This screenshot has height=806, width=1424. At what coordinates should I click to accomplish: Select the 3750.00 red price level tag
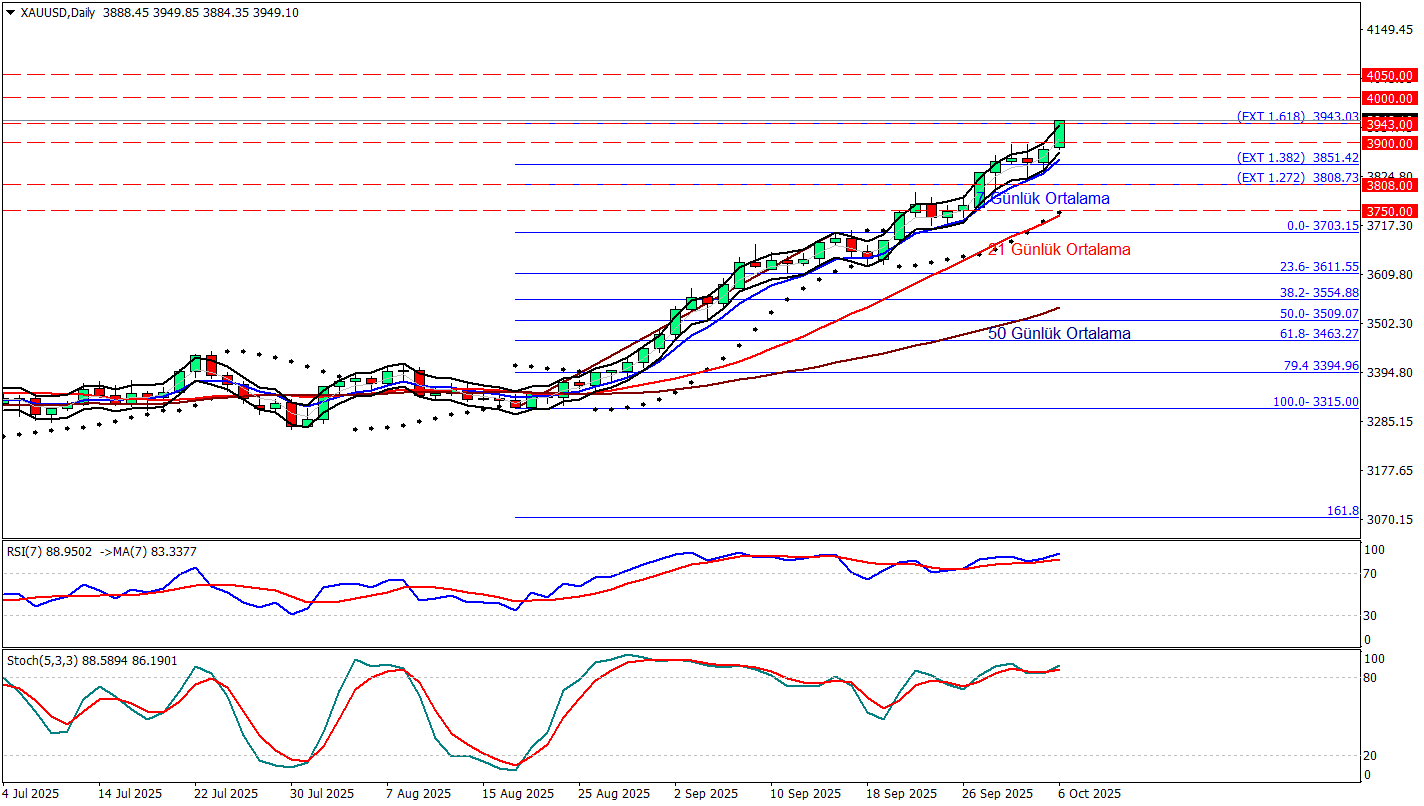coord(1390,211)
